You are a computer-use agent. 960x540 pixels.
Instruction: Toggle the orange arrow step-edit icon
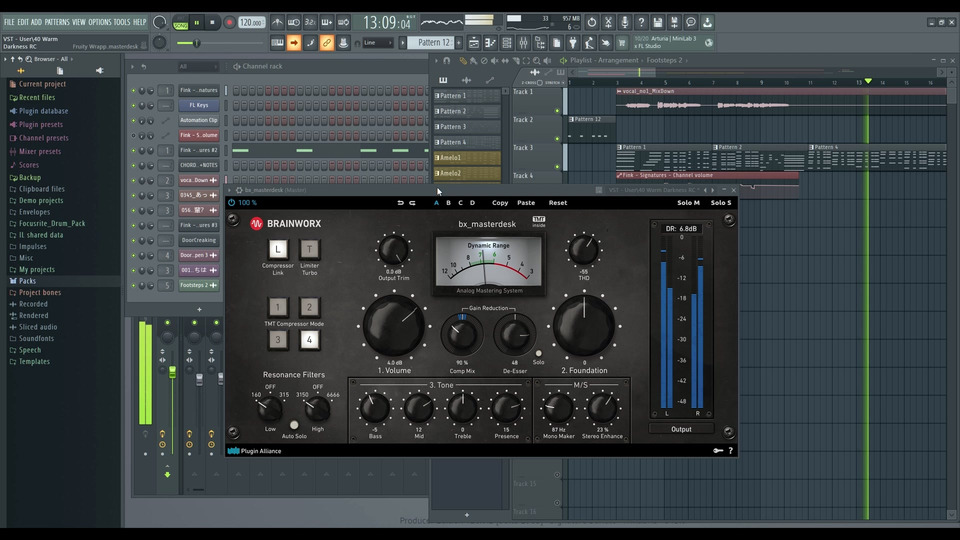294,43
